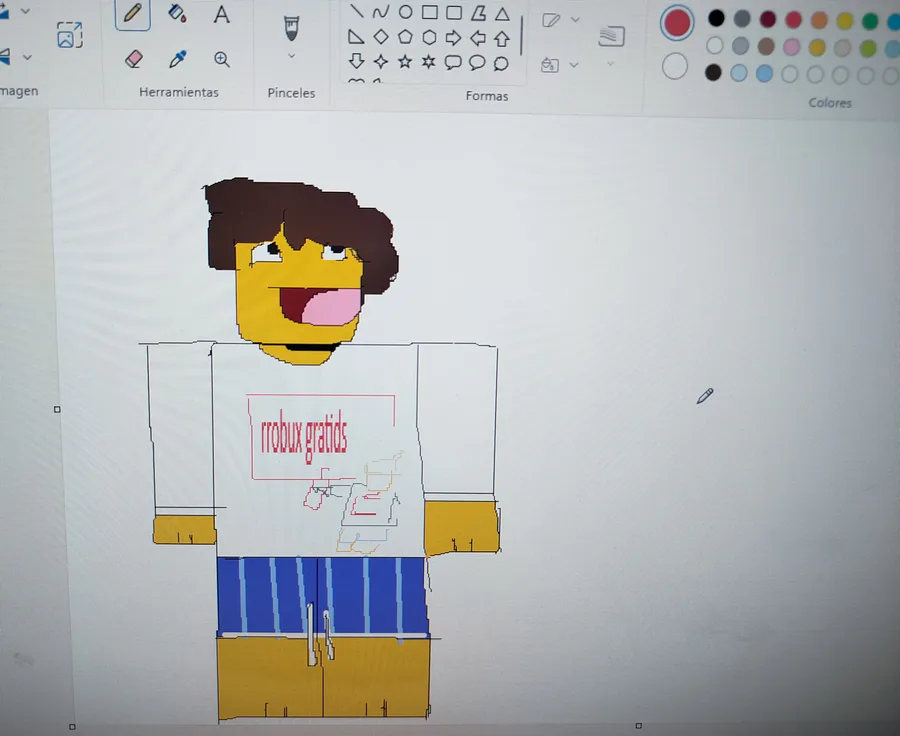
Task: Activate the Color 2 white circle
Action: 675,66
